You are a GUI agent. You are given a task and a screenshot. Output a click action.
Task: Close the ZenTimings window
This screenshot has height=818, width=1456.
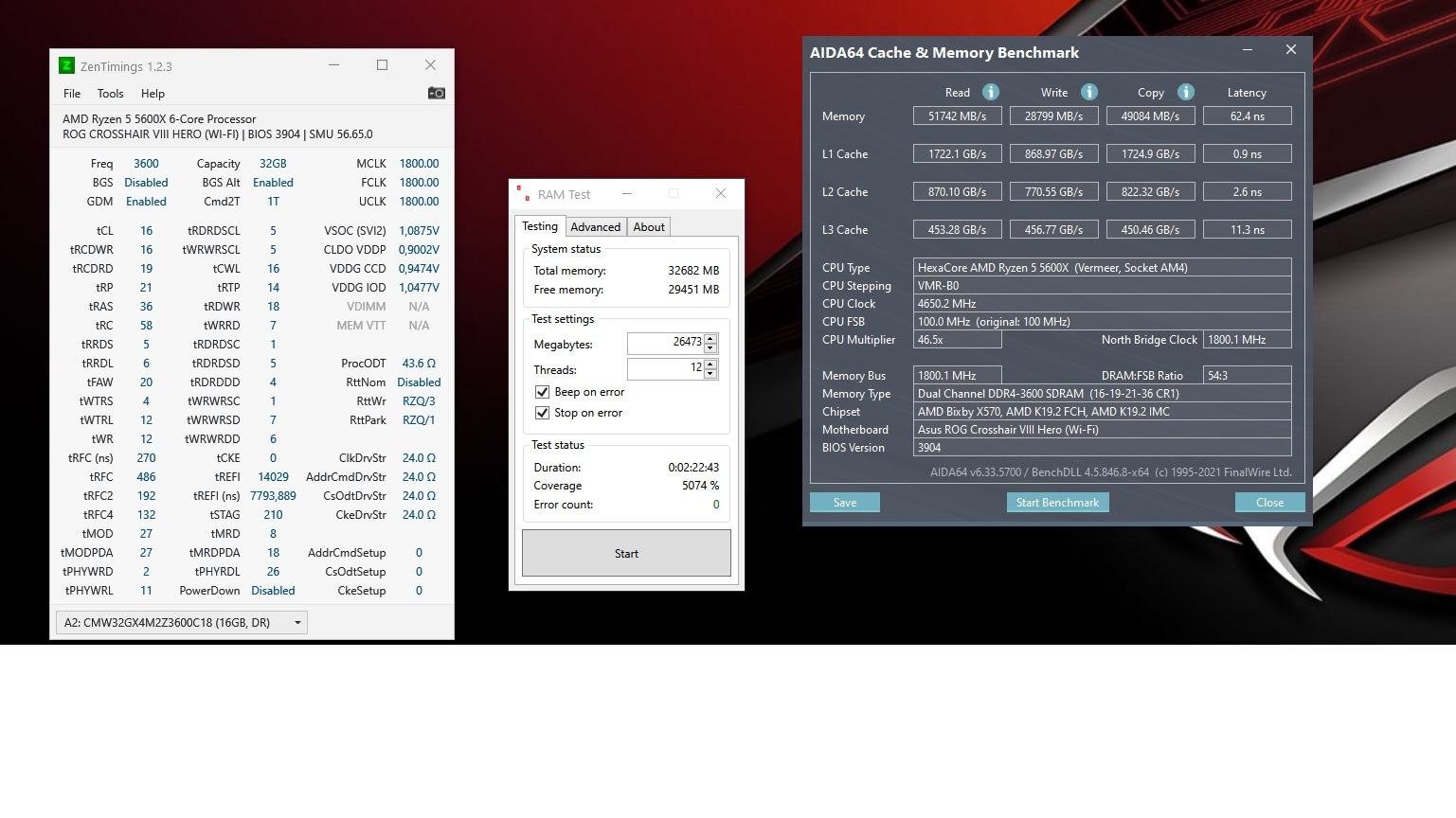click(430, 65)
